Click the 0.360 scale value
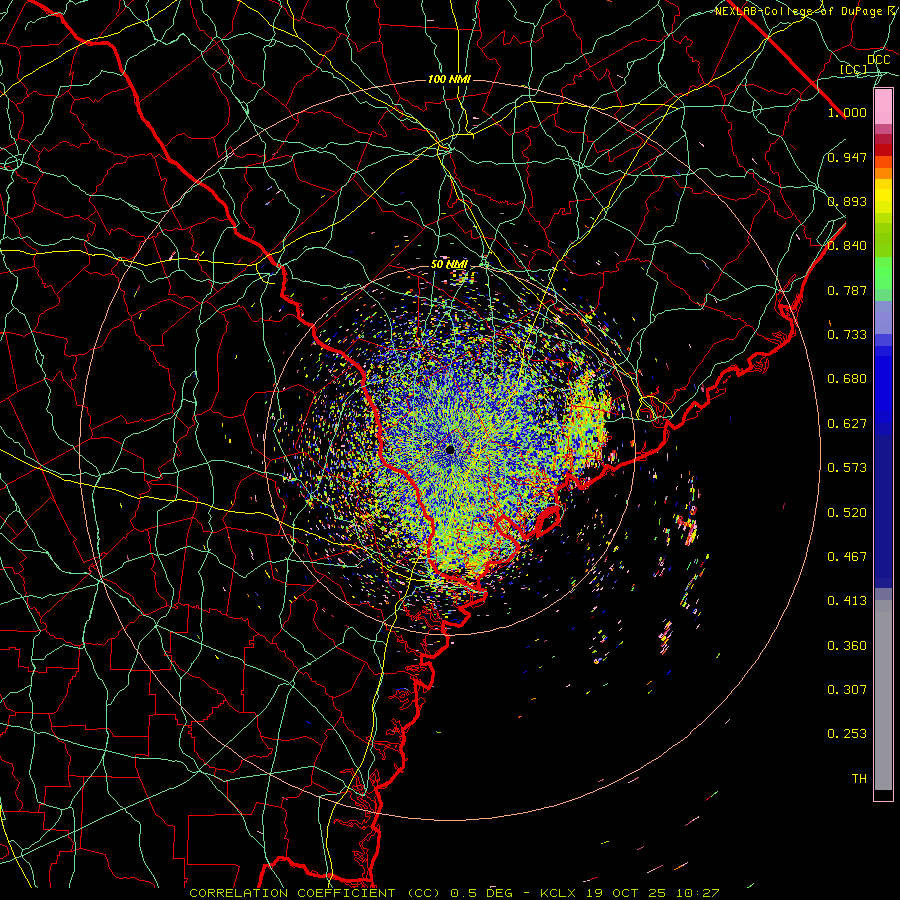 point(847,646)
